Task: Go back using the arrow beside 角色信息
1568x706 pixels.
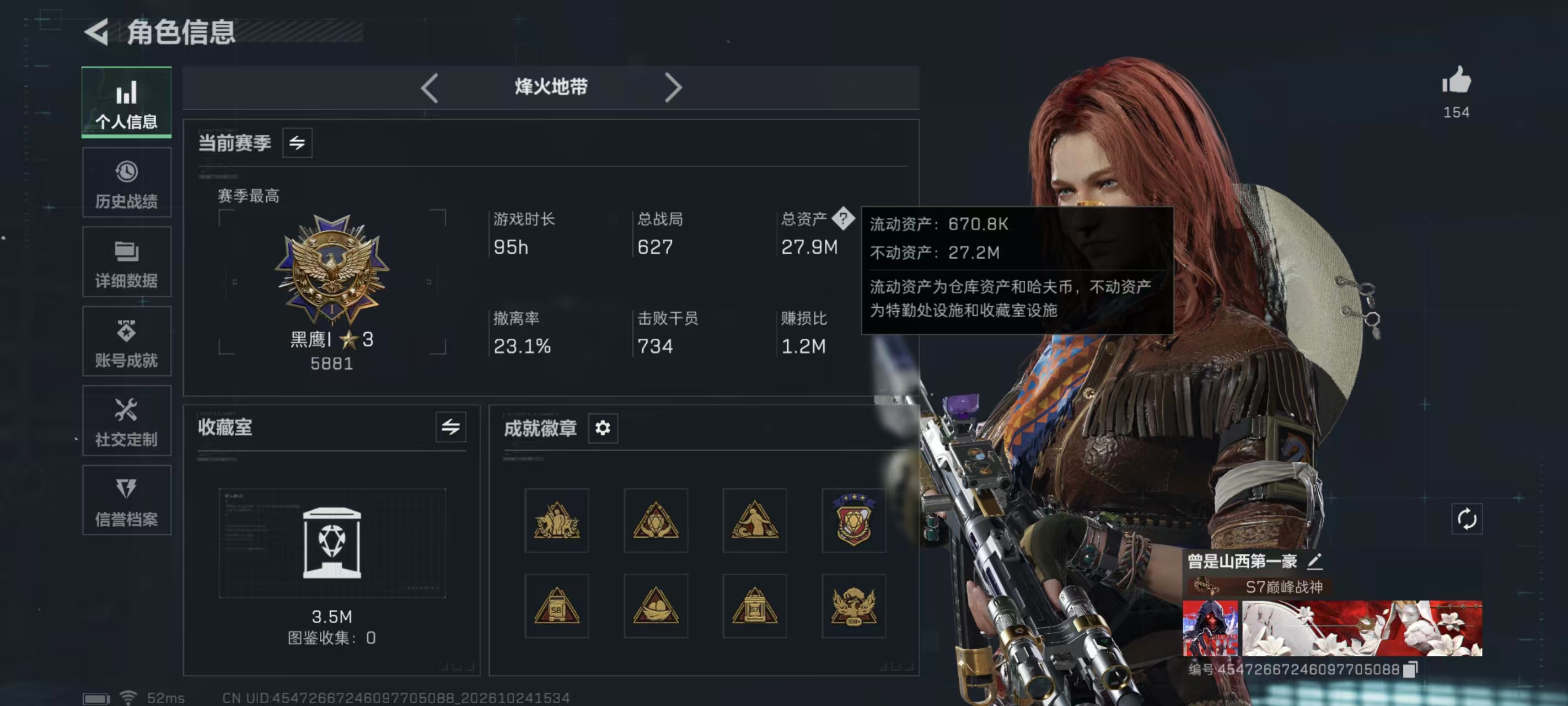Action: (x=97, y=31)
